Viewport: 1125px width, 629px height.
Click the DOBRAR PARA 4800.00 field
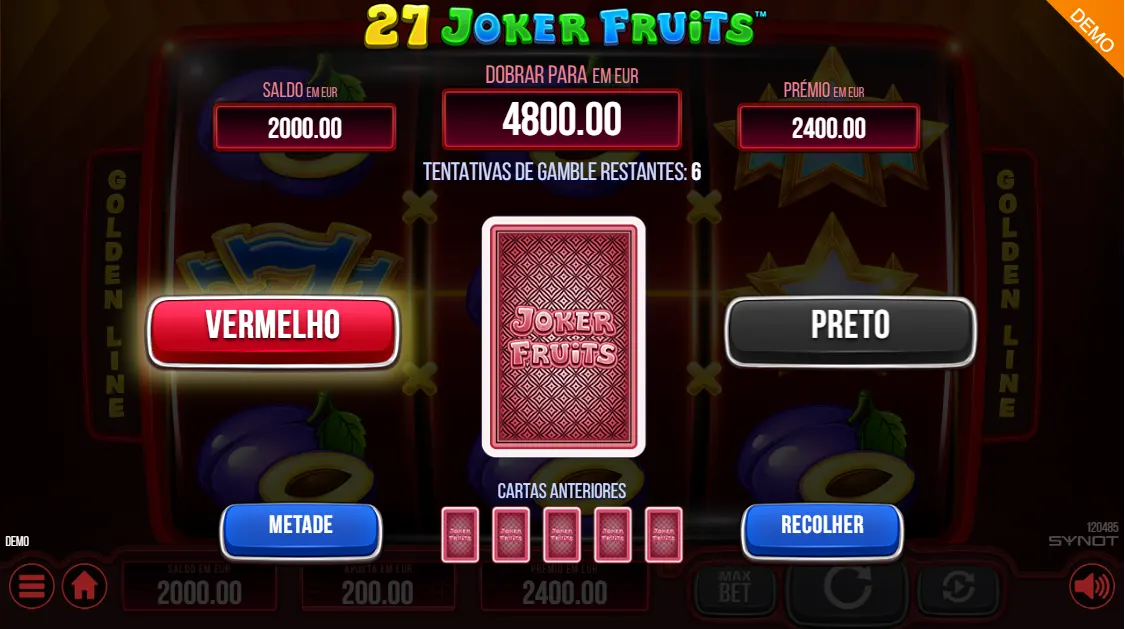[562, 119]
